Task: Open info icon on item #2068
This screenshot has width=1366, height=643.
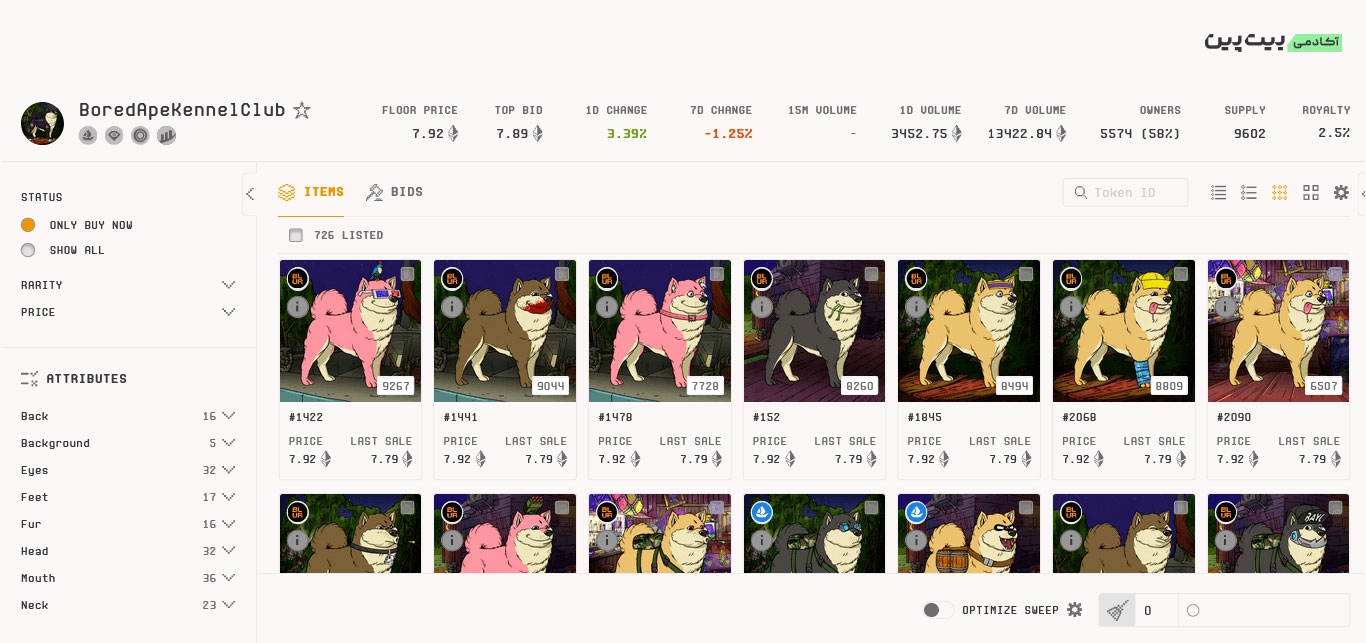Action: tap(1070, 307)
